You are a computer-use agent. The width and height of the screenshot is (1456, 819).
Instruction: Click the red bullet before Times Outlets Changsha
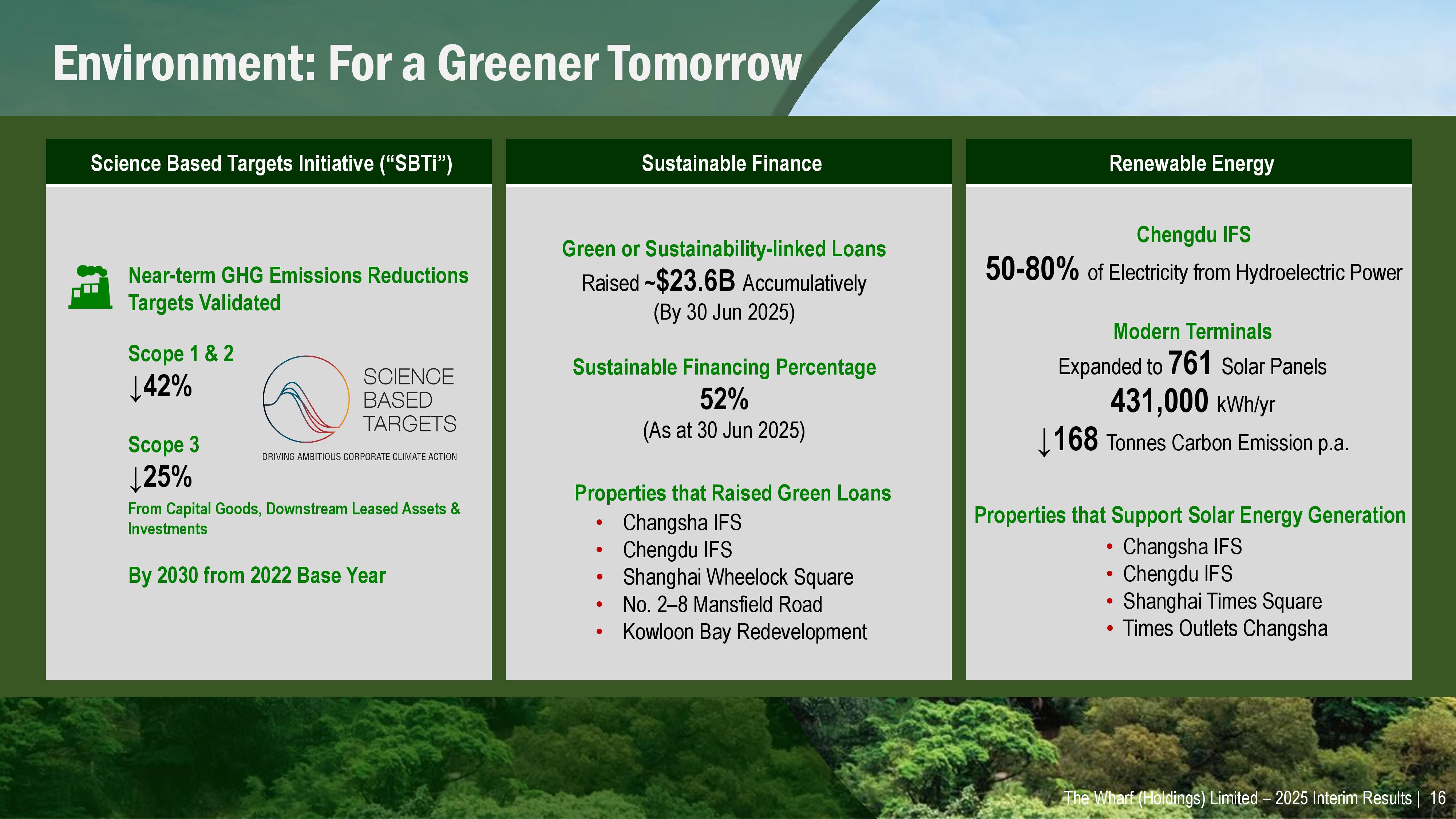(x=1110, y=629)
